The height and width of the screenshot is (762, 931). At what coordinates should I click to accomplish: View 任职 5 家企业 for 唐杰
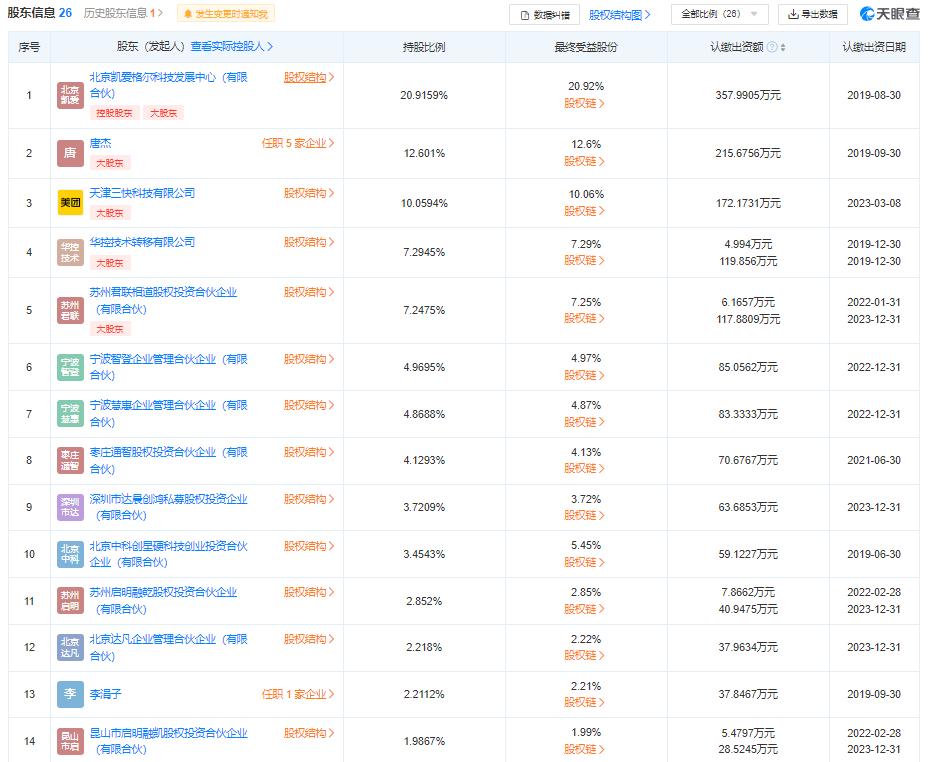point(298,143)
